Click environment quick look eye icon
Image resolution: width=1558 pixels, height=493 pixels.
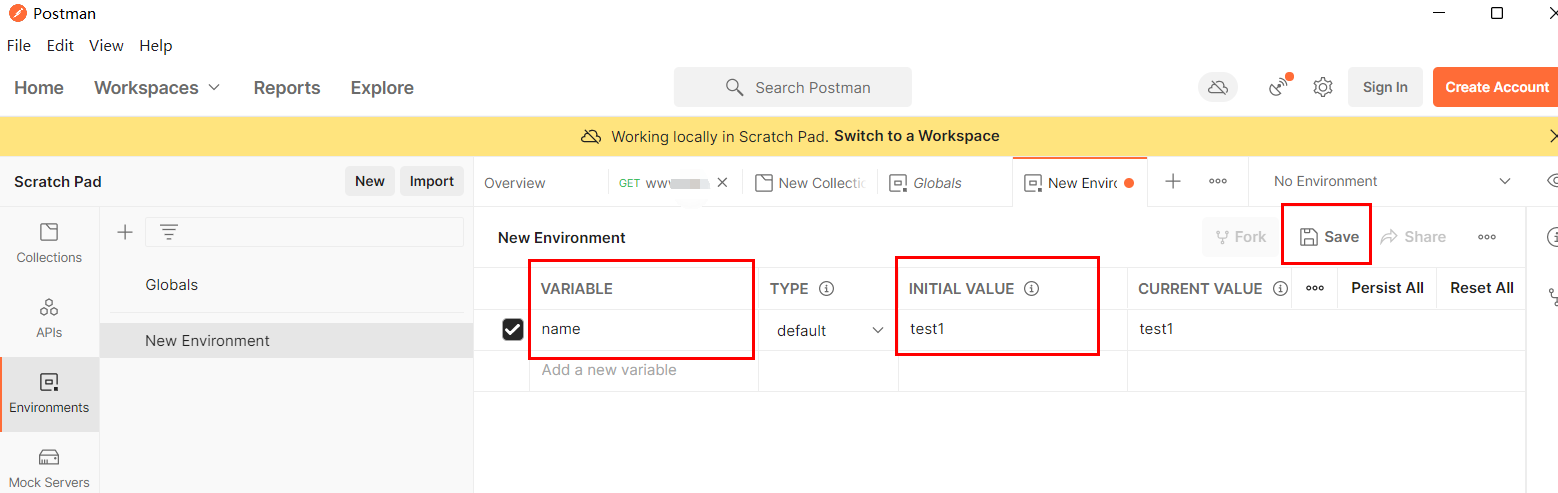1552,181
